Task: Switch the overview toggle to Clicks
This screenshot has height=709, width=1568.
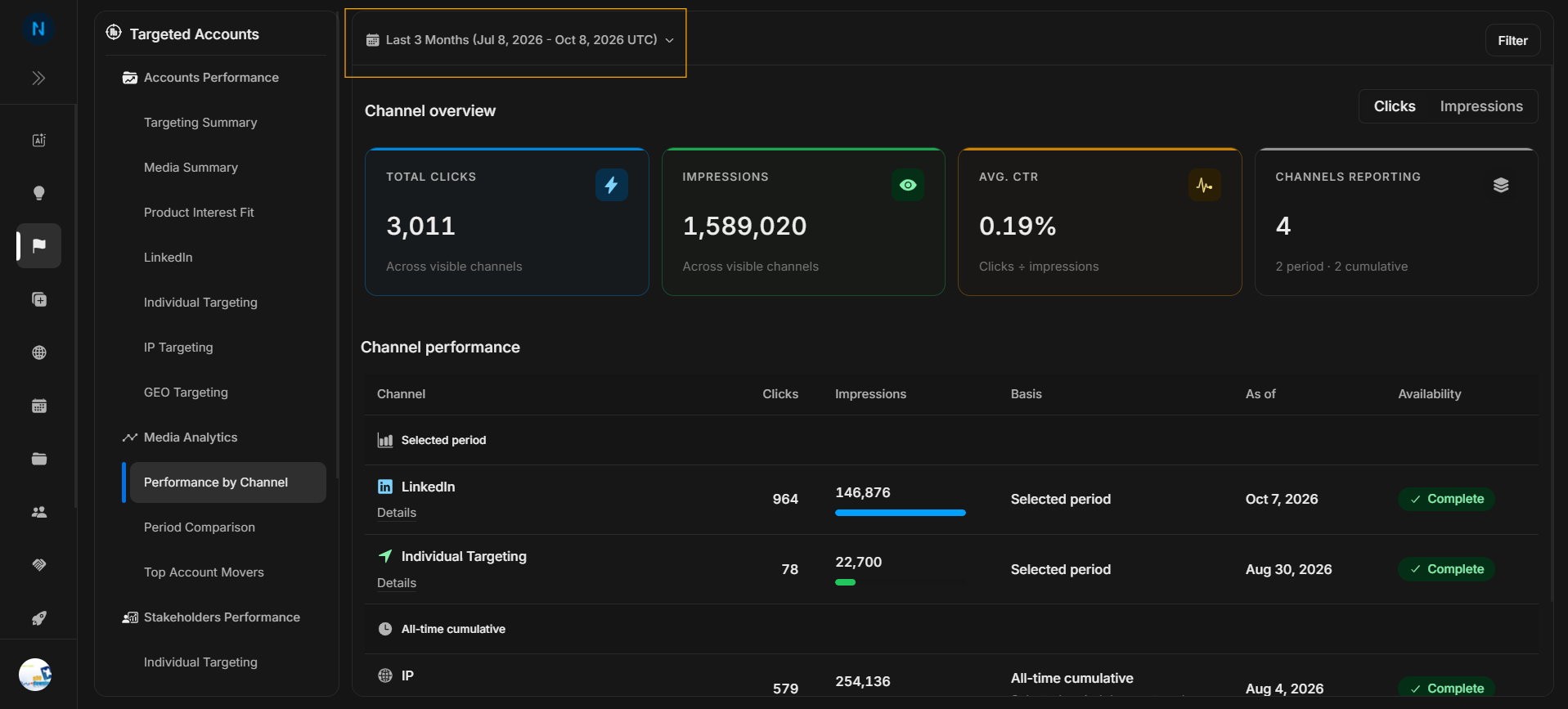Action: coord(1395,106)
